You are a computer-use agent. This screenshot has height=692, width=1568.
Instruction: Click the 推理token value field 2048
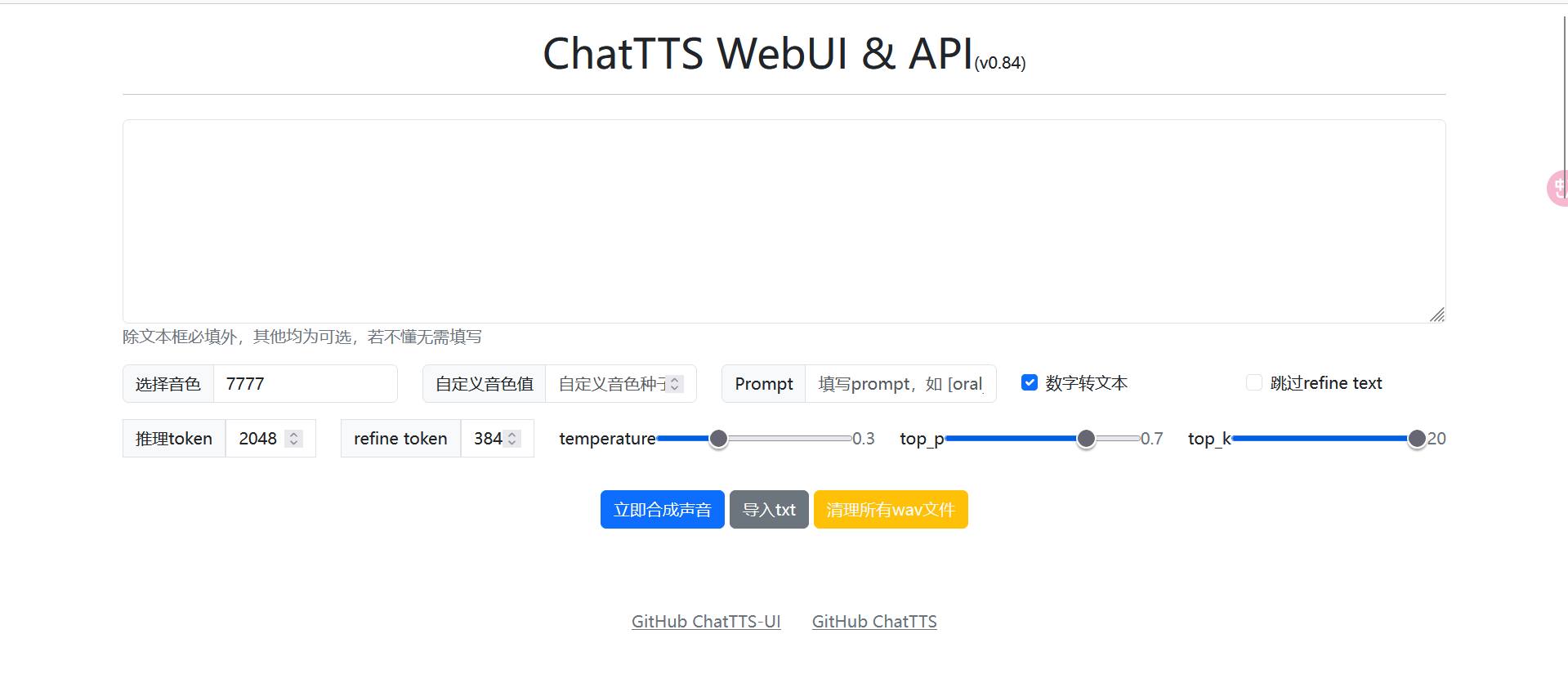[x=258, y=439]
